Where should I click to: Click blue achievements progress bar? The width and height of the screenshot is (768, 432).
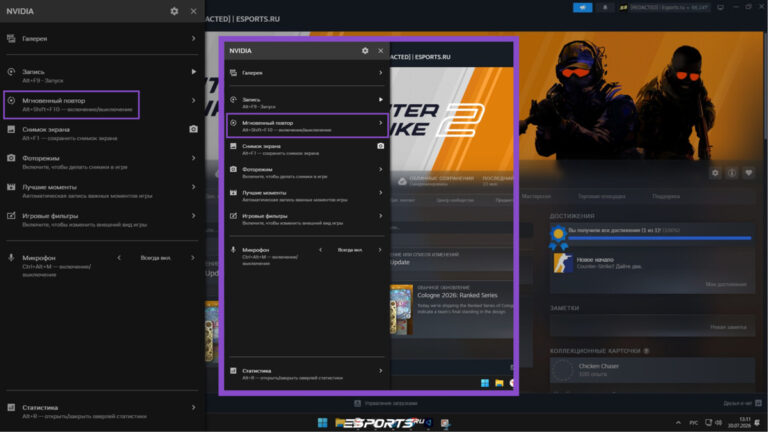click(659, 238)
